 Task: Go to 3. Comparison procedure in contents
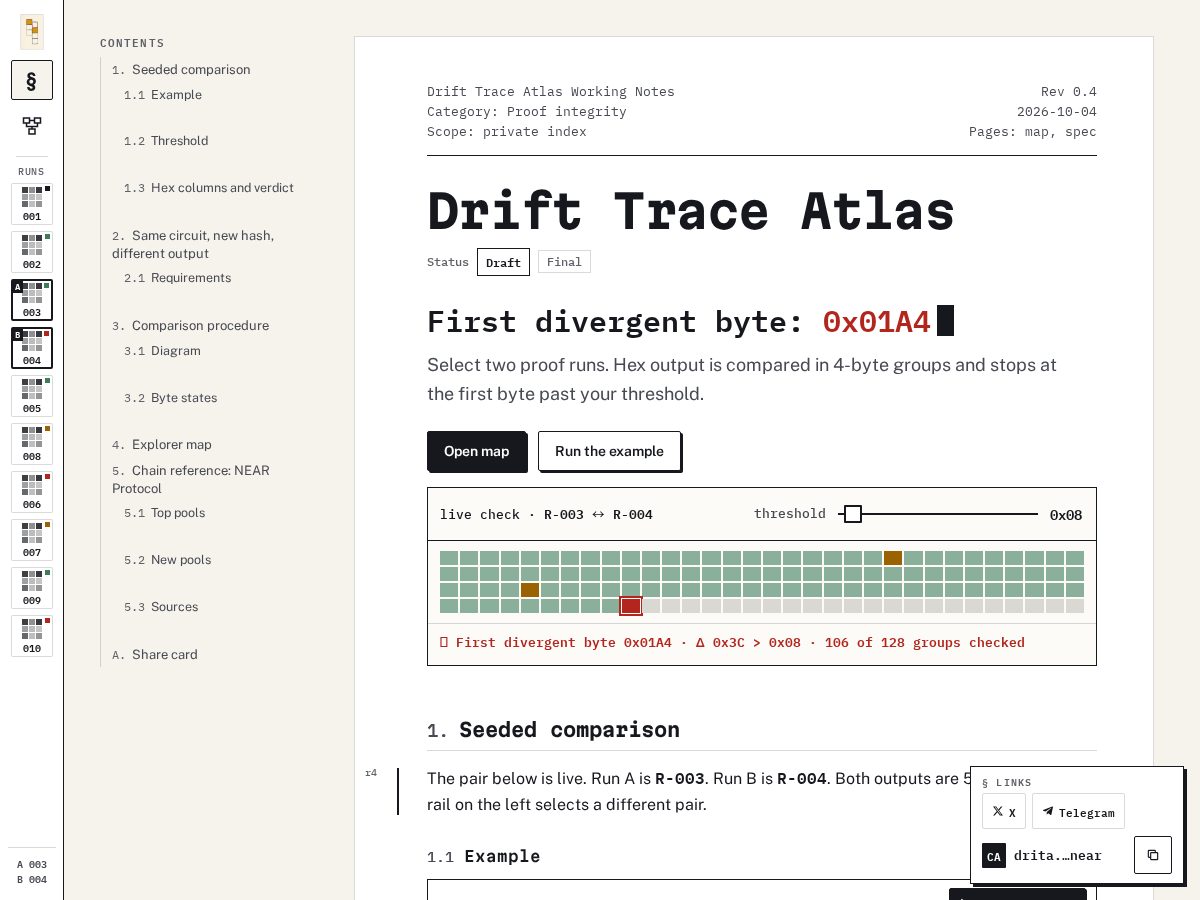(x=190, y=326)
